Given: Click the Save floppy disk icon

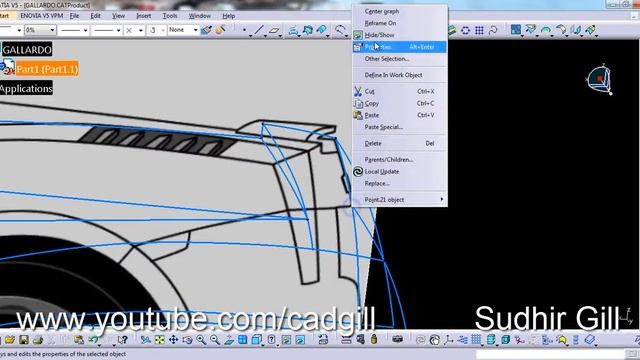Looking at the screenshot, I should [24, 340].
